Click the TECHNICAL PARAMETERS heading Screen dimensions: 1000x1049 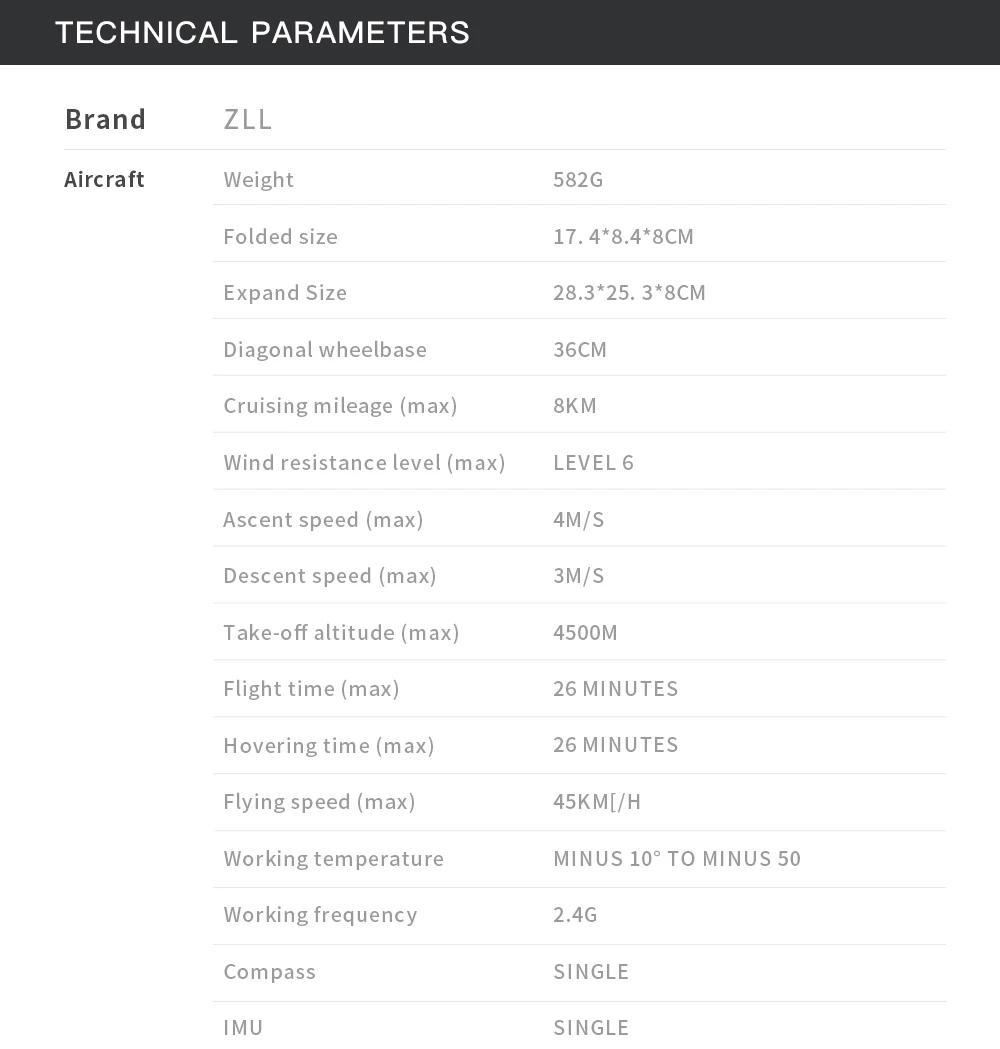pyautogui.click(x=262, y=33)
